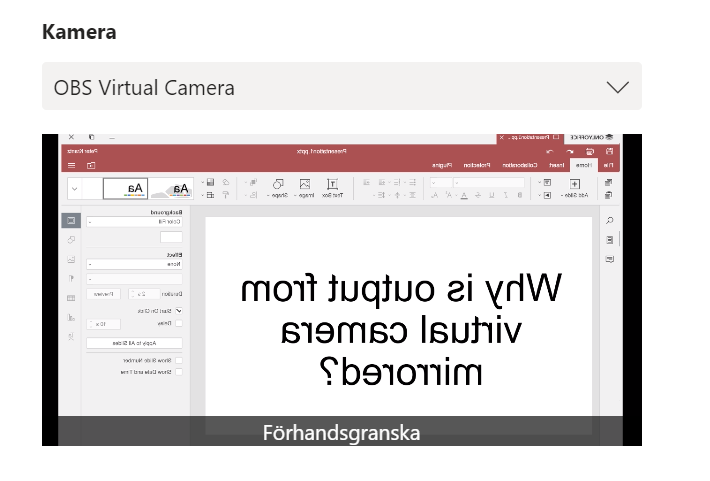Click the Save icon in red header

pos(609,151)
